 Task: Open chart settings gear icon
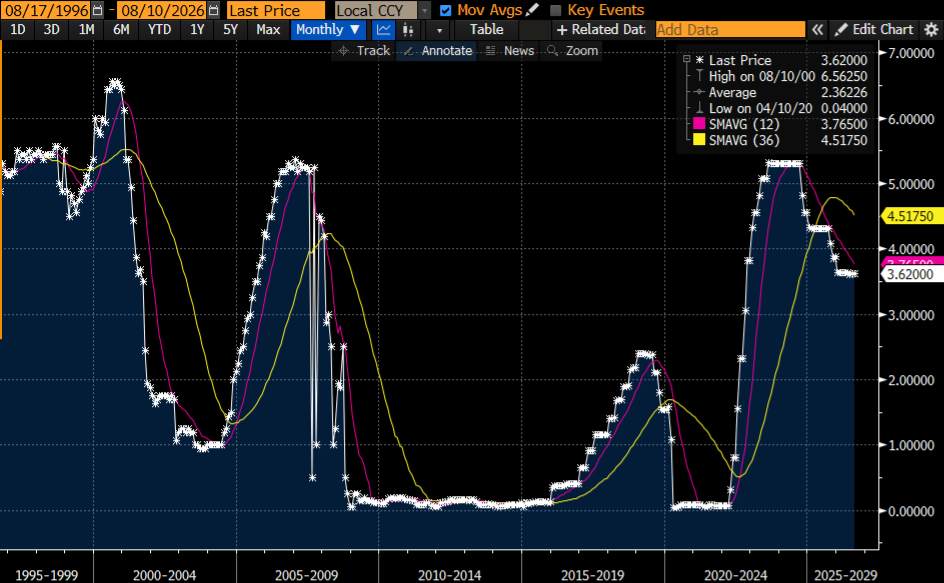pos(931,30)
